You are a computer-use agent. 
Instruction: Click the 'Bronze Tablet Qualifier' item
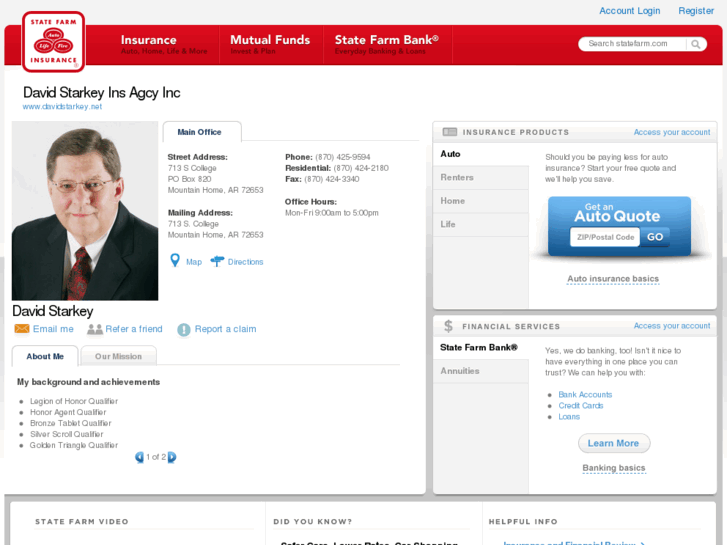70,423
